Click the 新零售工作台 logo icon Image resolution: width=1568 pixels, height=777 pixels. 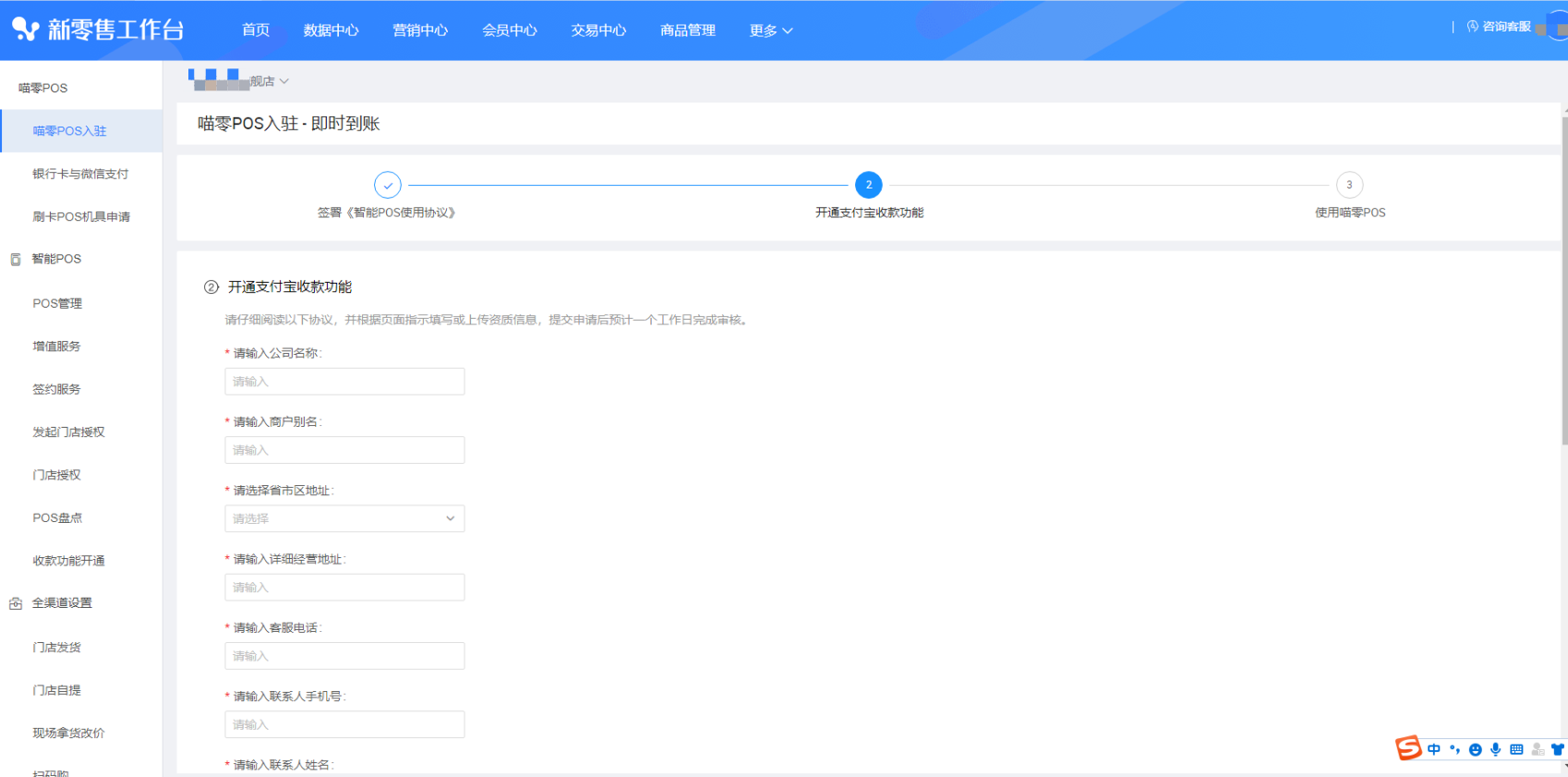25,30
